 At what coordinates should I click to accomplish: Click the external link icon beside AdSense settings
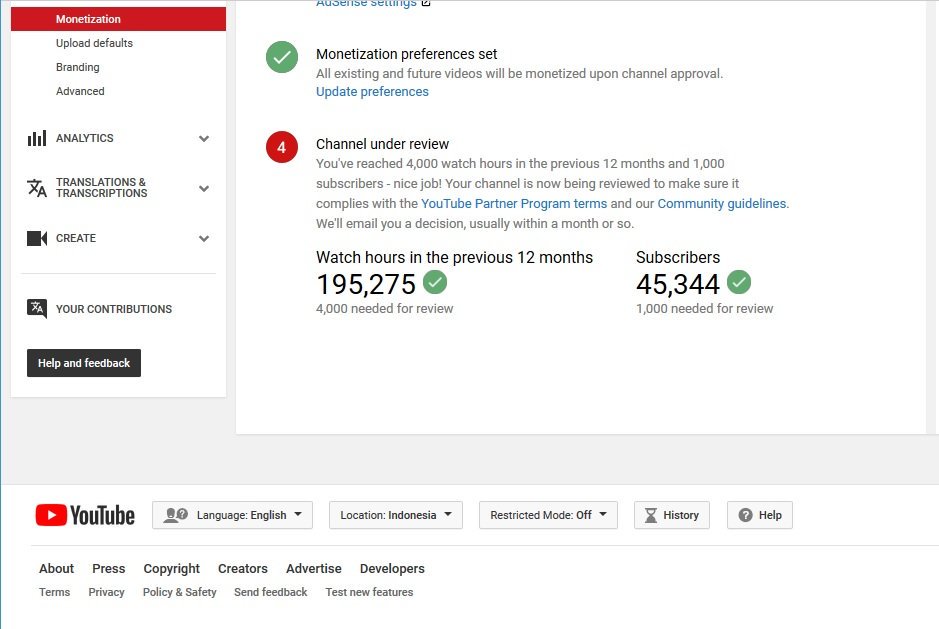[426, 3]
